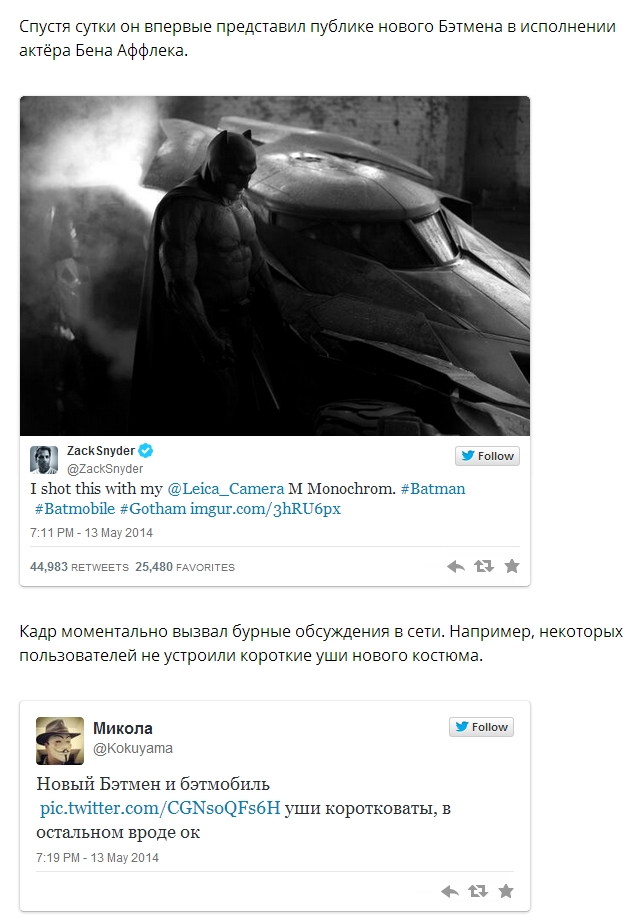Click ZackSnyder verified badge icon

pos(146,450)
